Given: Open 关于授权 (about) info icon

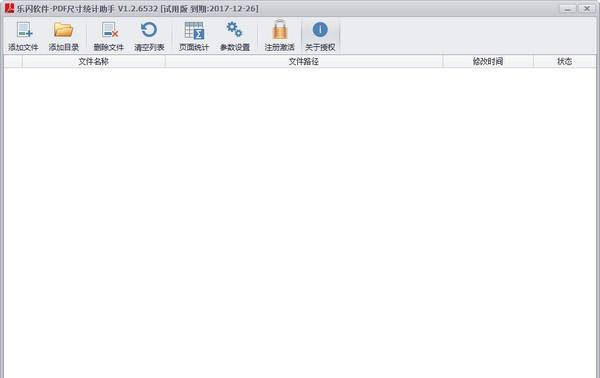Looking at the screenshot, I should pos(320,29).
